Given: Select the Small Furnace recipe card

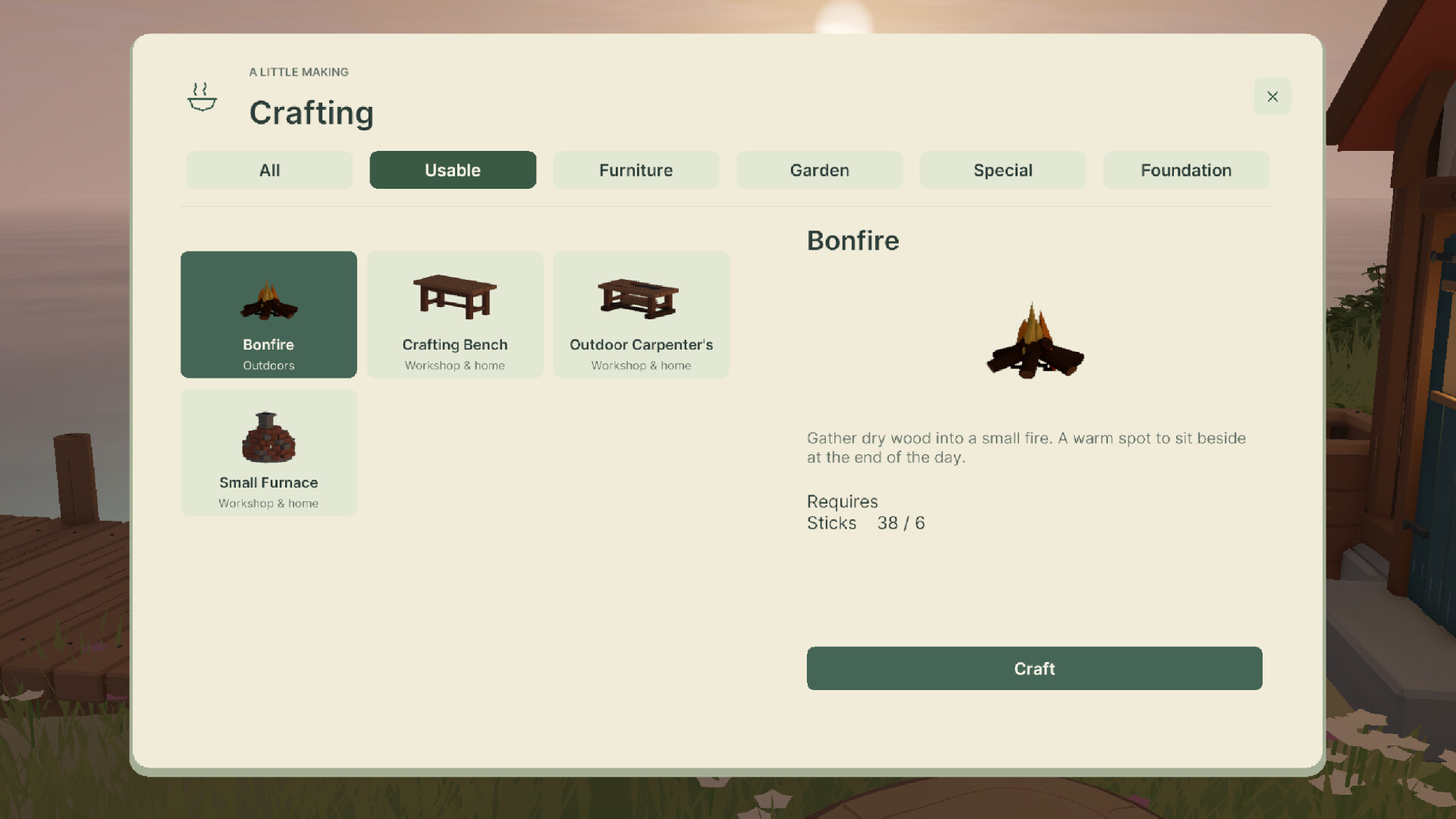Looking at the screenshot, I should [268, 453].
